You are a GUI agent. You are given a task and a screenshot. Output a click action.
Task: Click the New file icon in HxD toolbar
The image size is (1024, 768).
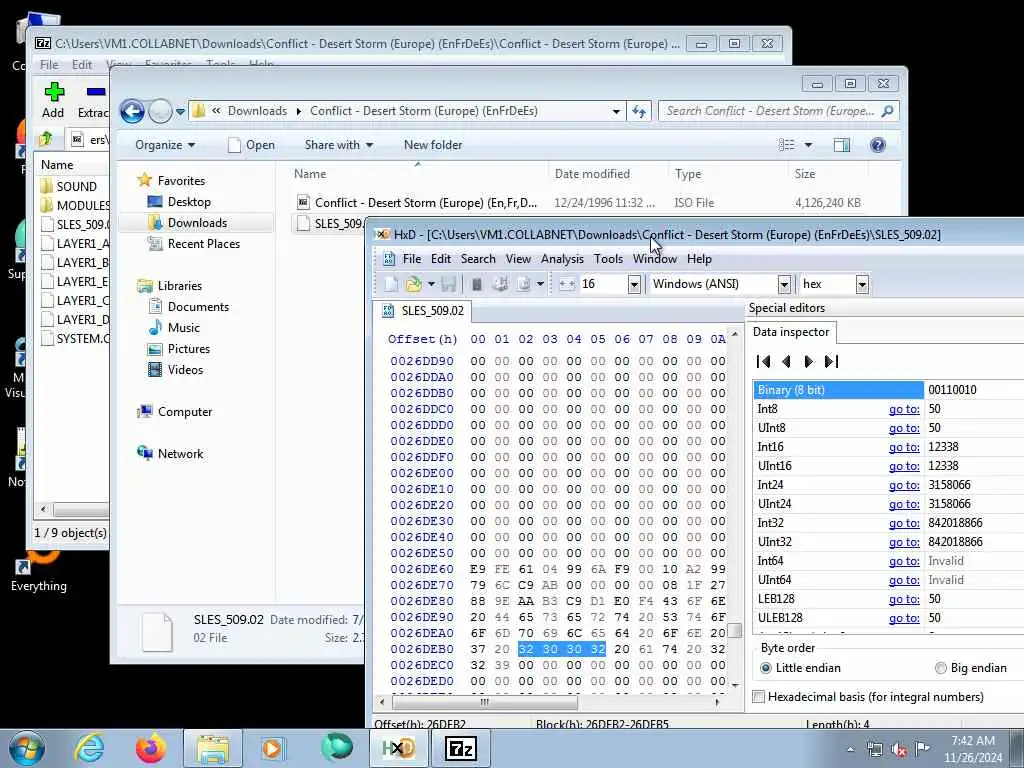[391, 284]
